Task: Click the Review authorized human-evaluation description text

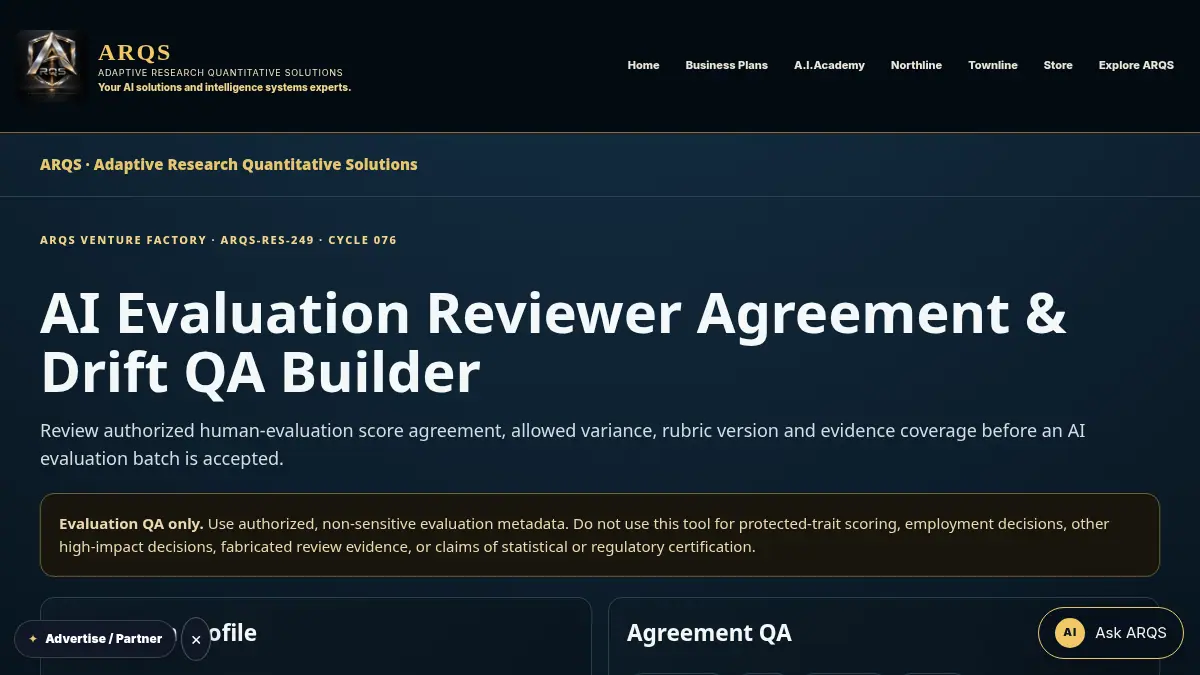Action: click(562, 444)
